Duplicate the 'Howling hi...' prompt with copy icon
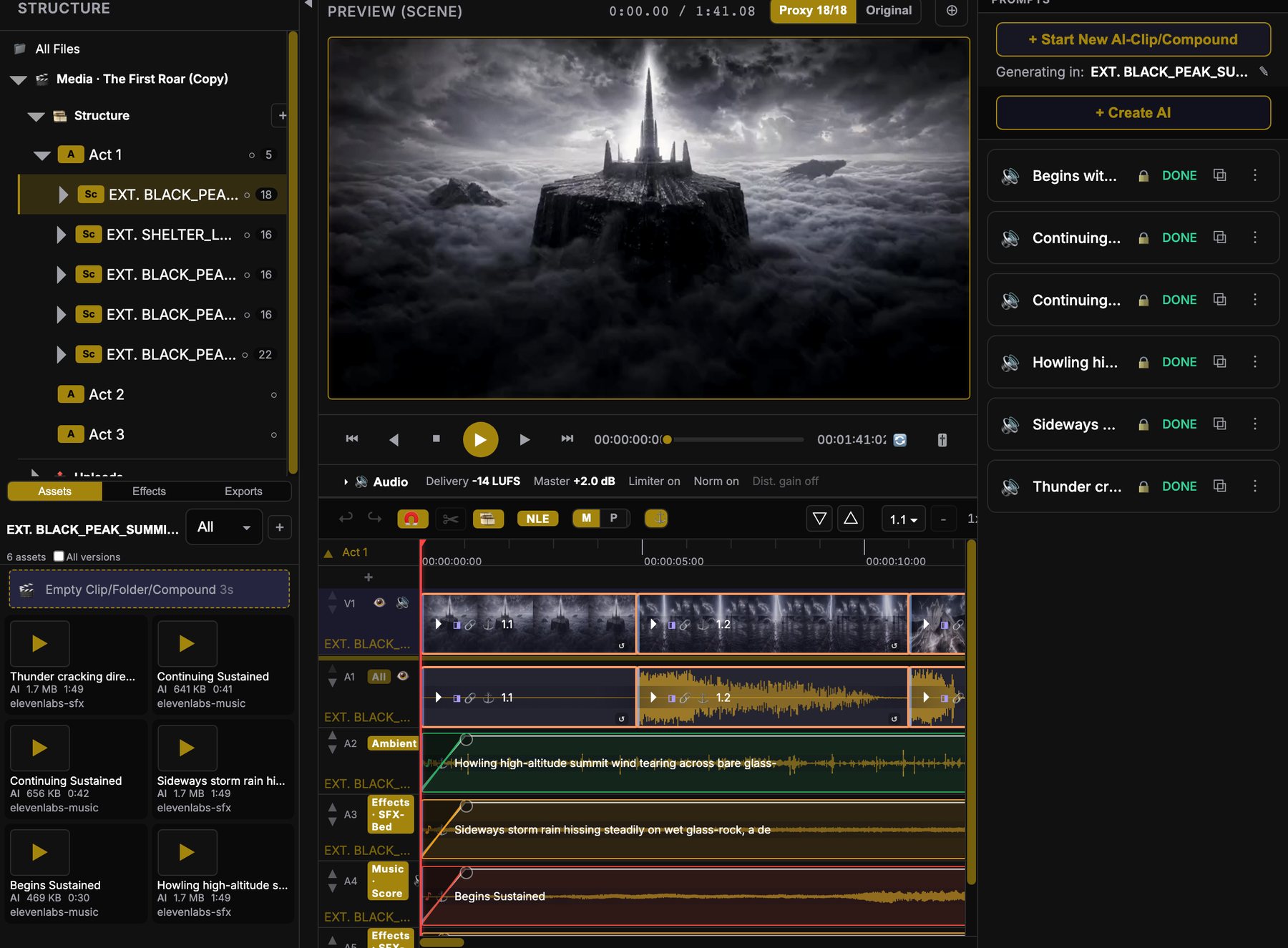This screenshot has height=948, width=1288. click(x=1220, y=362)
